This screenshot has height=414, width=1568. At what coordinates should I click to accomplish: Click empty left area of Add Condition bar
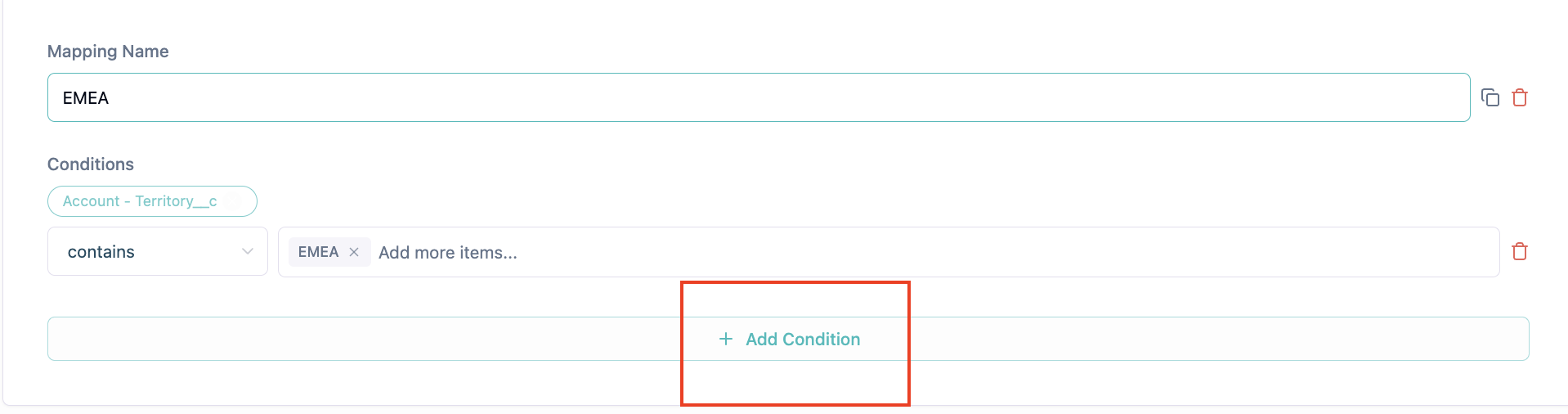click(x=327, y=339)
